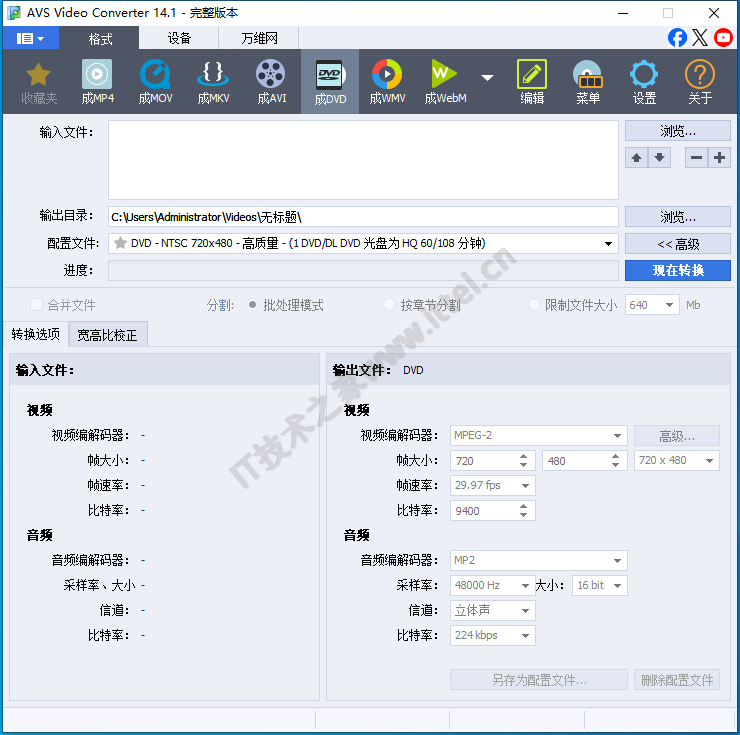Viewport: 740px width, 735px height.
Task: Select the 成DVD format icon
Action: pos(330,82)
